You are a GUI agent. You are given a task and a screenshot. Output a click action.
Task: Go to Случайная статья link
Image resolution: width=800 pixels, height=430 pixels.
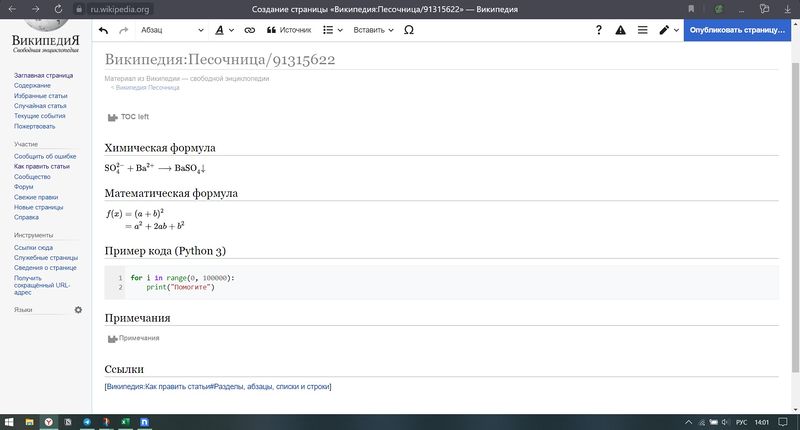coord(40,105)
